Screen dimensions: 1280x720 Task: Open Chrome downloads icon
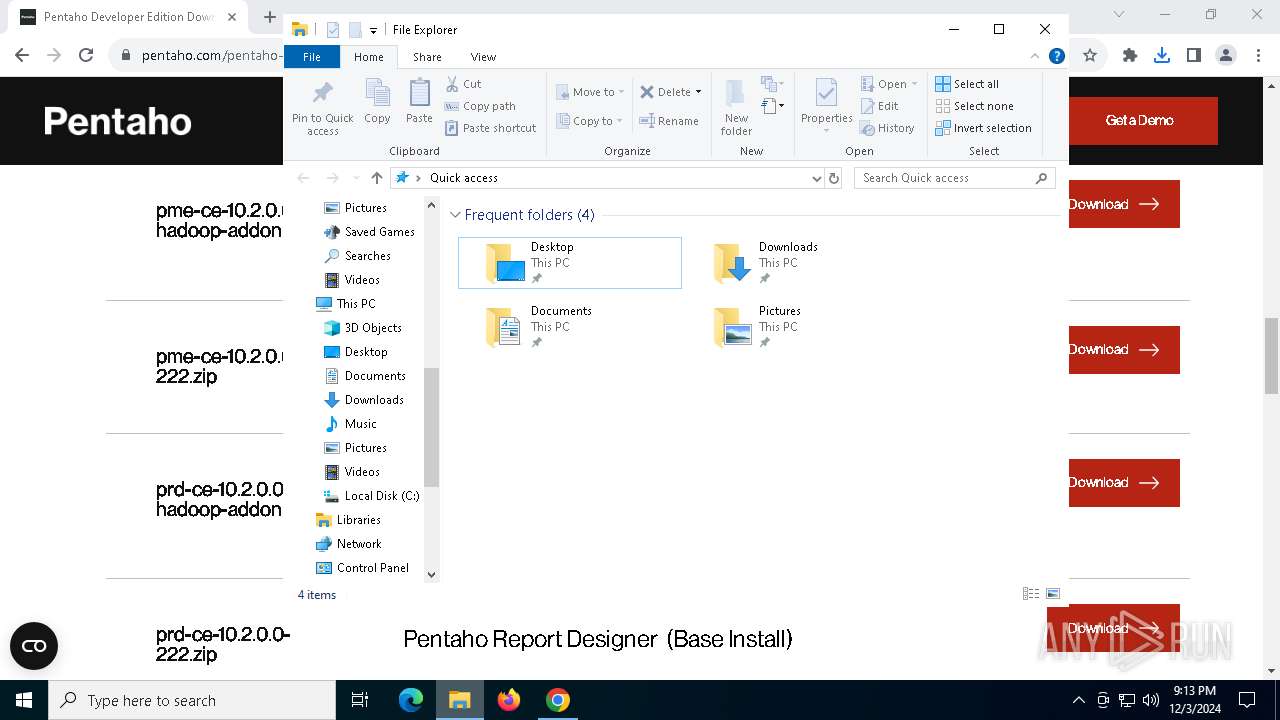1161,56
